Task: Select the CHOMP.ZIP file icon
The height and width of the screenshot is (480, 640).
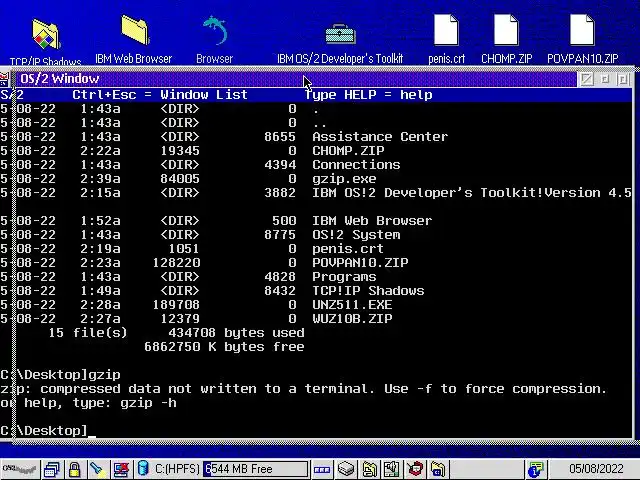Action: 506,30
